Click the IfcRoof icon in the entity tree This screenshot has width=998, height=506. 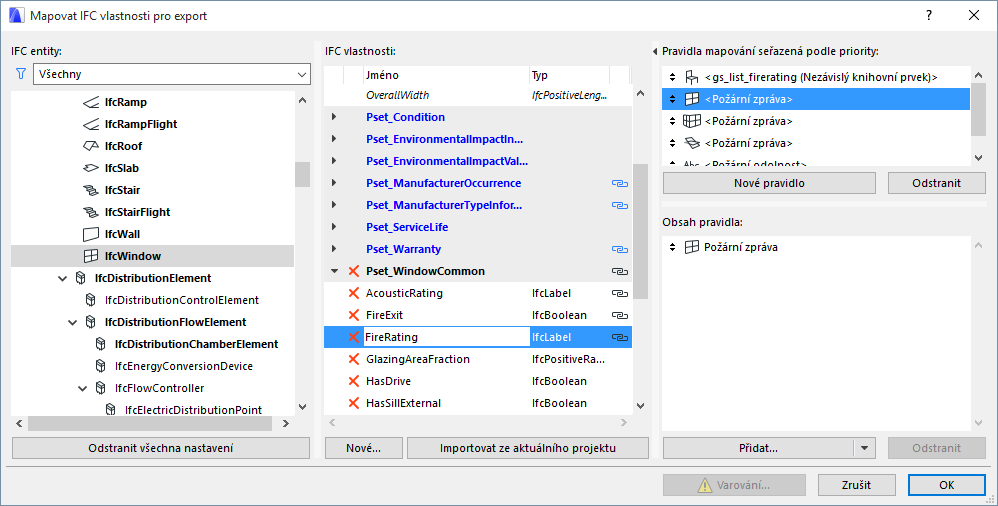coord(90,146)
